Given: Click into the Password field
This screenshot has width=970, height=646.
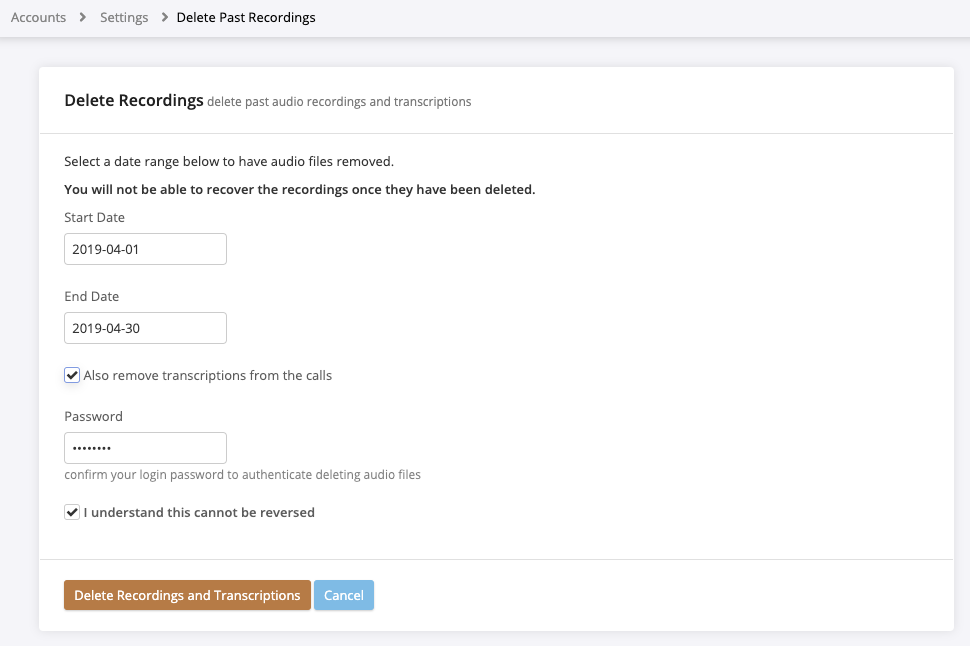Looking at the screenshot, I should 145,448.
